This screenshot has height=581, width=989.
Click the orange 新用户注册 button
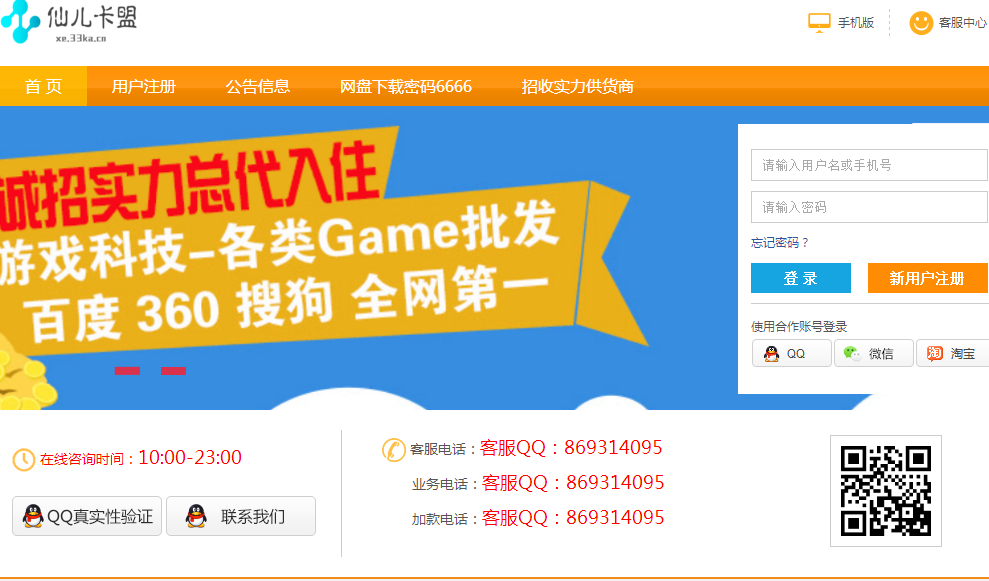pyautogui.click(x=927, y=278)
